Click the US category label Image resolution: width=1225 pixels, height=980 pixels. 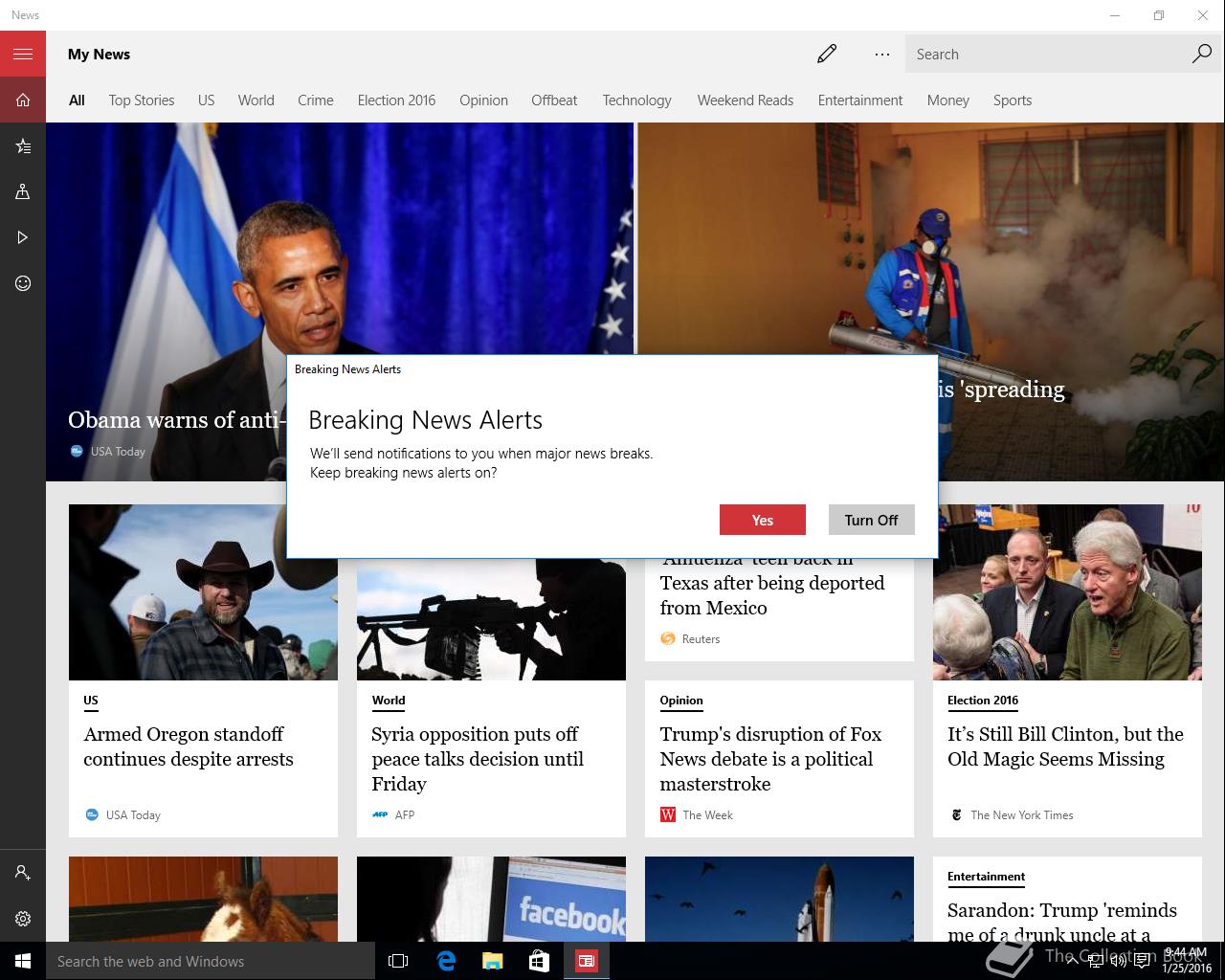91,701
